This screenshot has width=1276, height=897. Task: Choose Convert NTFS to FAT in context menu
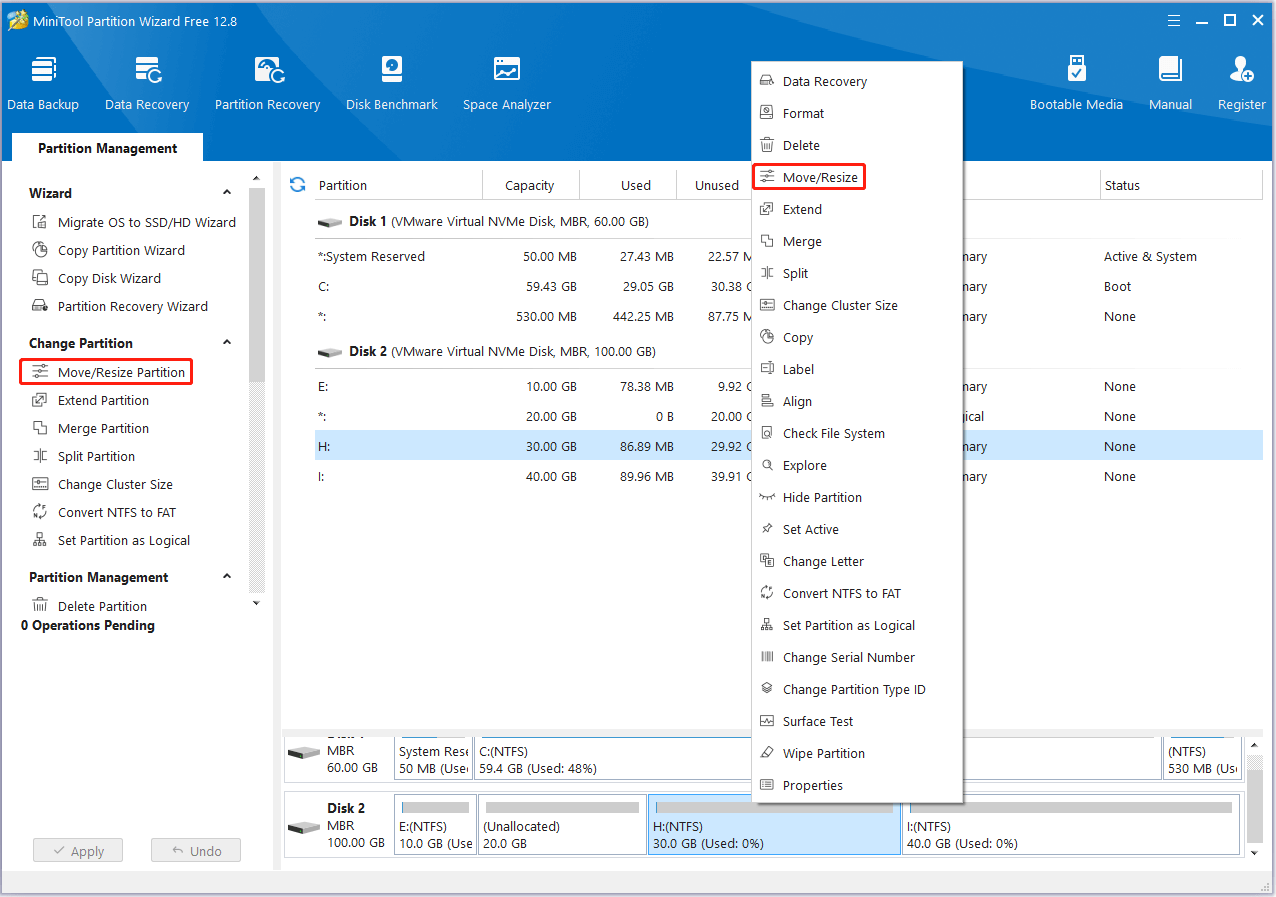pyautogui.click(x=857, y=594)
